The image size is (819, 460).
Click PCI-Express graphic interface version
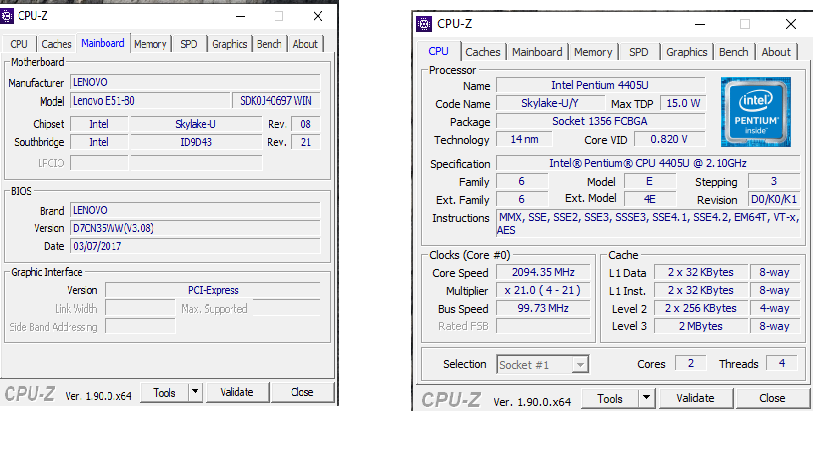tap(213, 290)
